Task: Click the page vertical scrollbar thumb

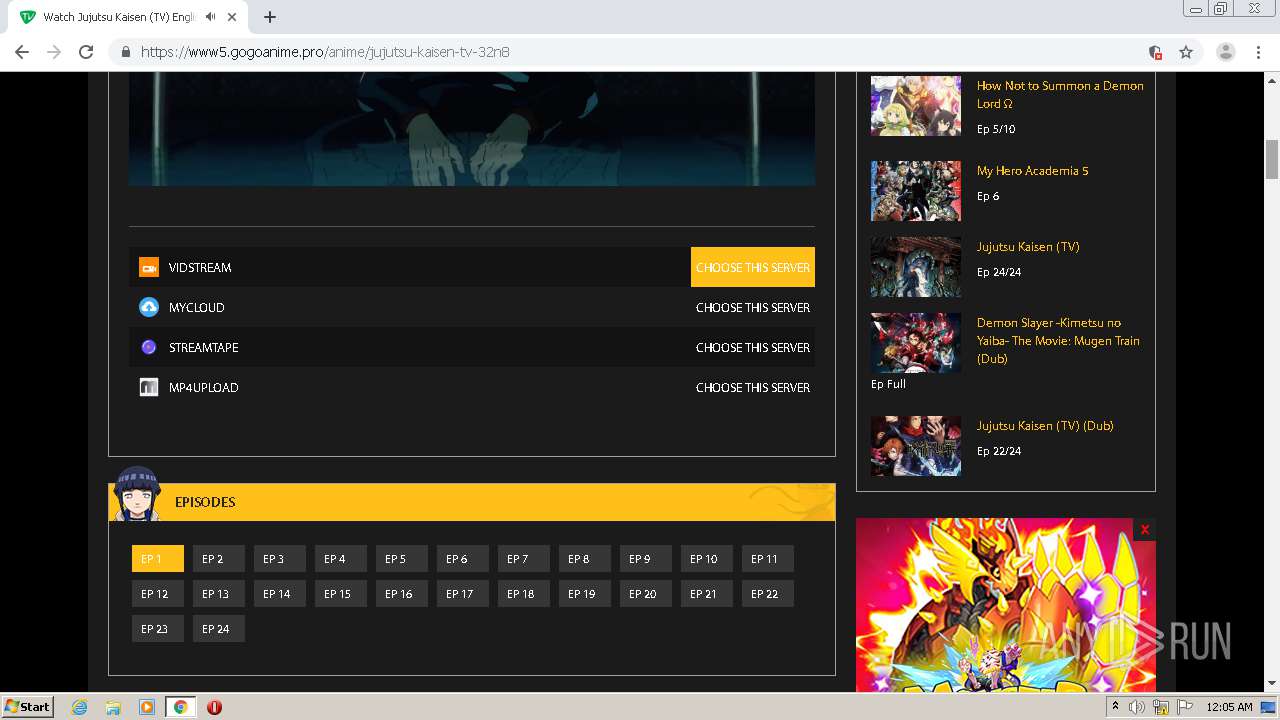Action: tap(1272, 159)
